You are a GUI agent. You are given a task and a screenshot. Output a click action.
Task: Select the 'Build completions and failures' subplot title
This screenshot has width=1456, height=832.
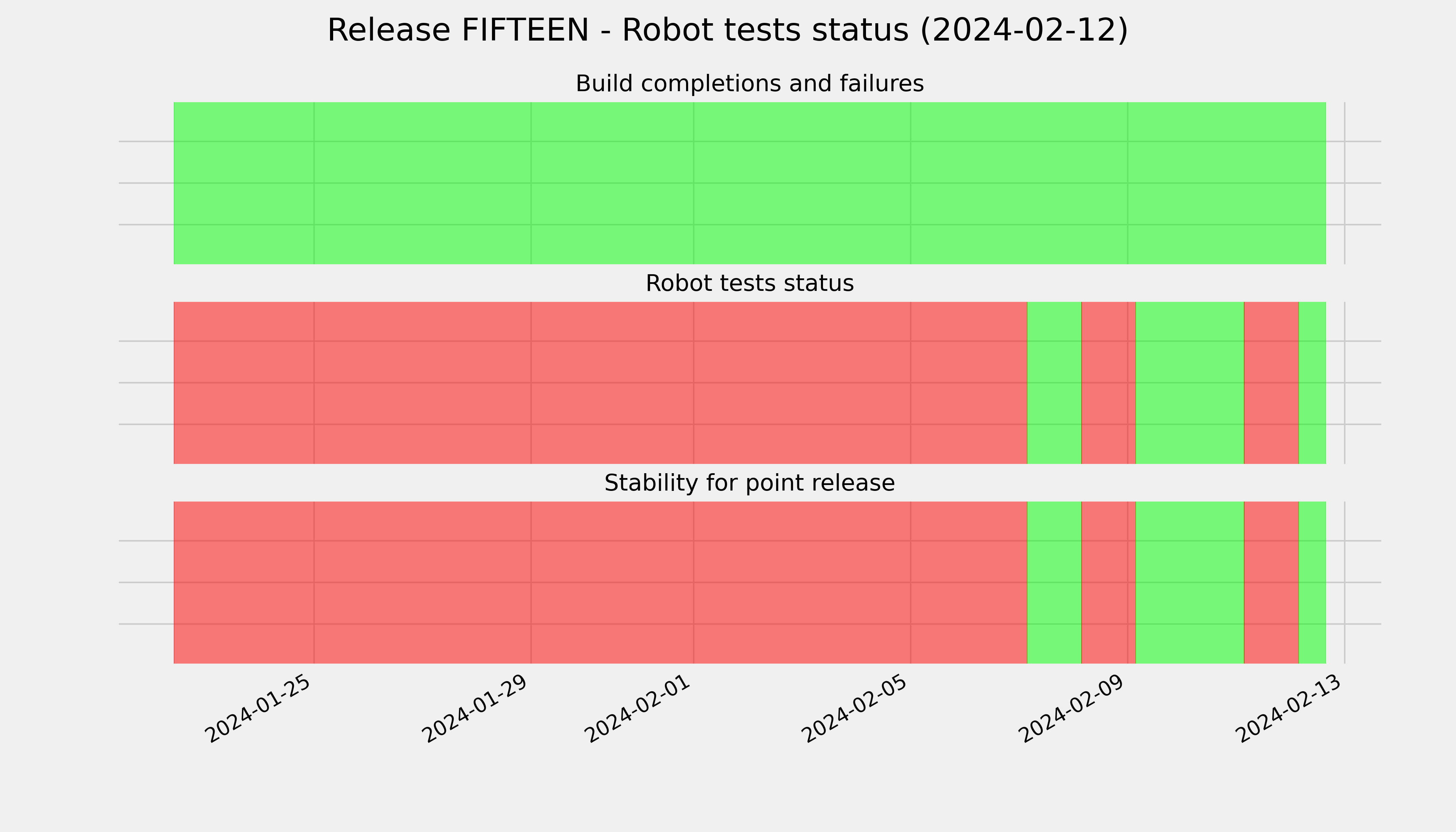point(750,84)
